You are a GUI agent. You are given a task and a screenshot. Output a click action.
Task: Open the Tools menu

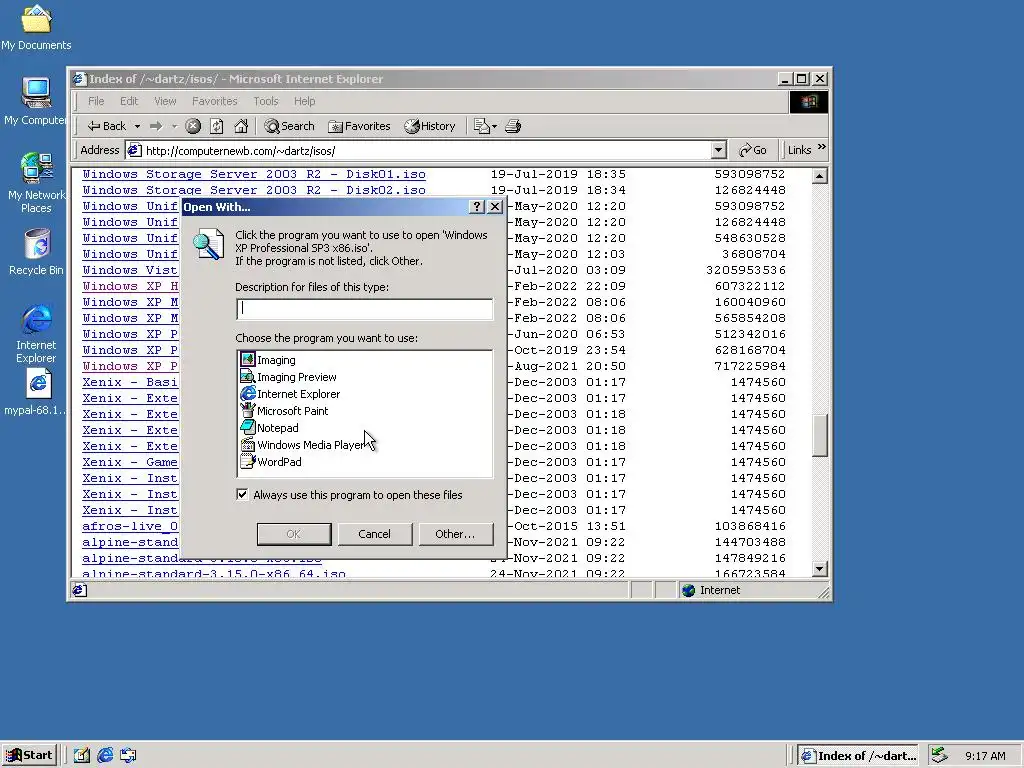coord(266,101)
